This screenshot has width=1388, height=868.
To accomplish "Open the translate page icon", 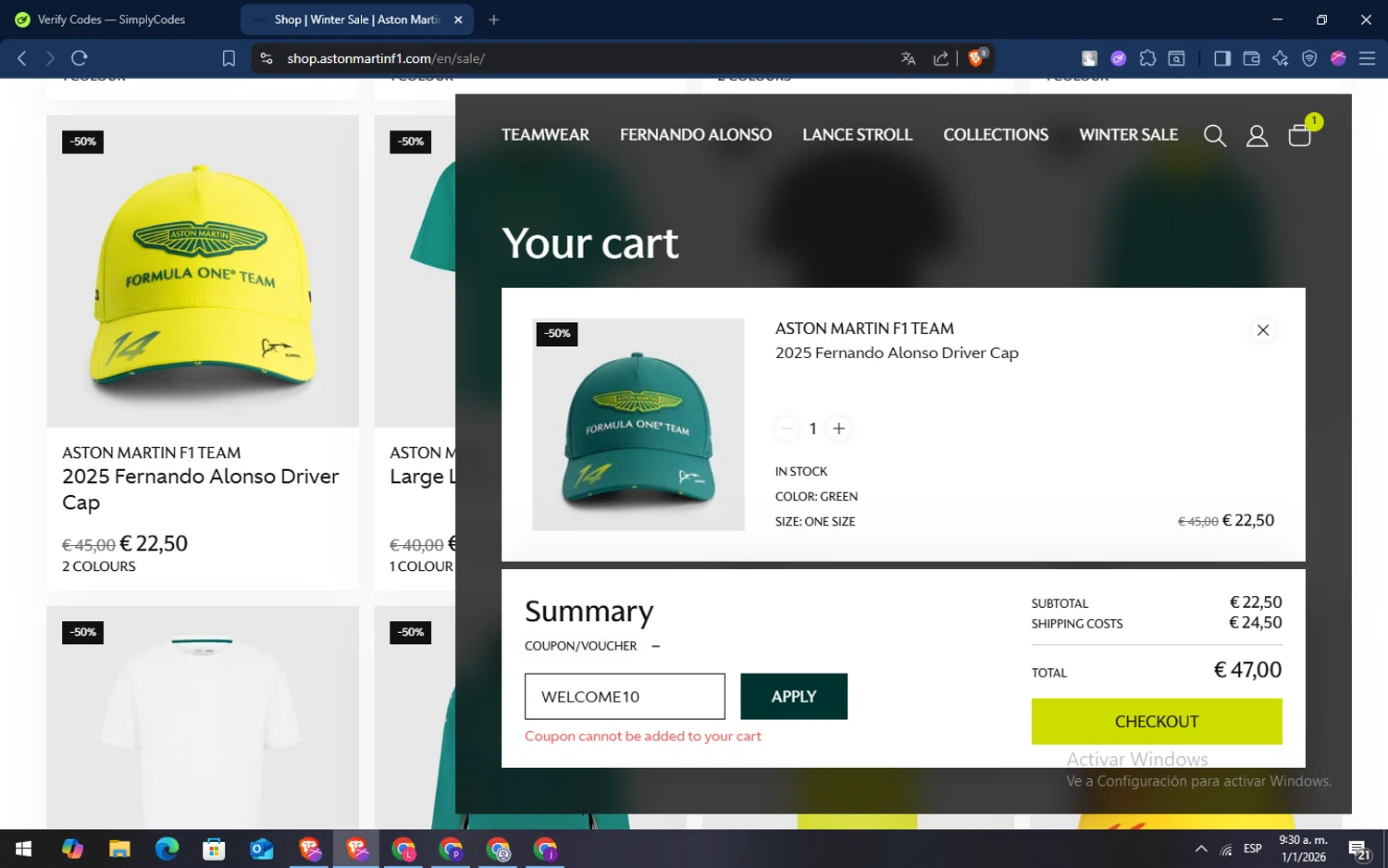I will [x=908, y=58].
